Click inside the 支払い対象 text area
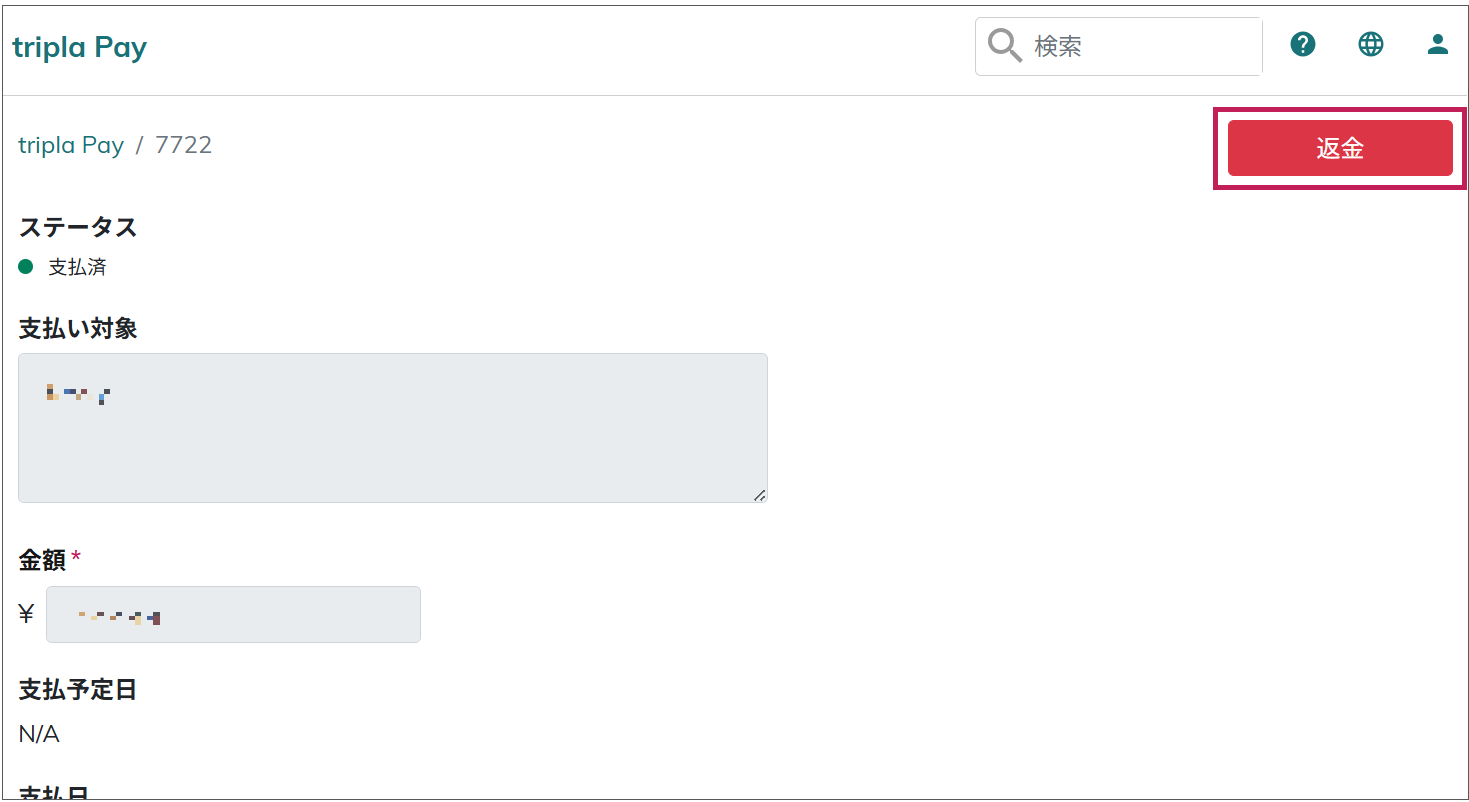 coord(393,428)
